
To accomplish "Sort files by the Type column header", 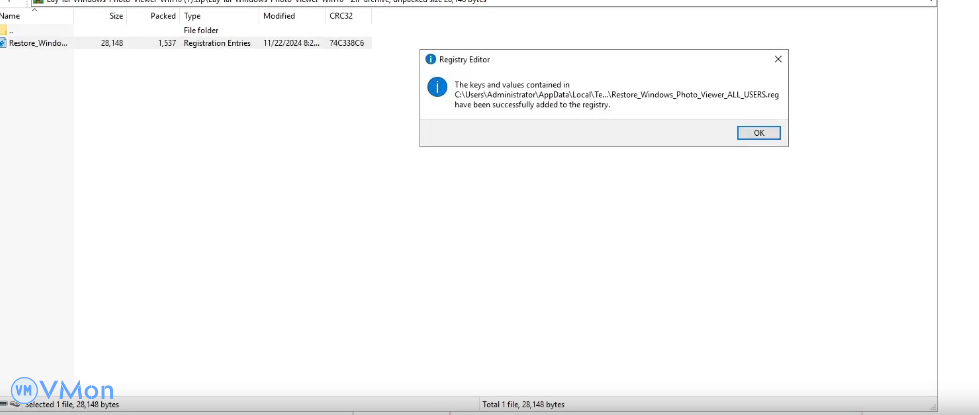I will (x=193, y=17).
